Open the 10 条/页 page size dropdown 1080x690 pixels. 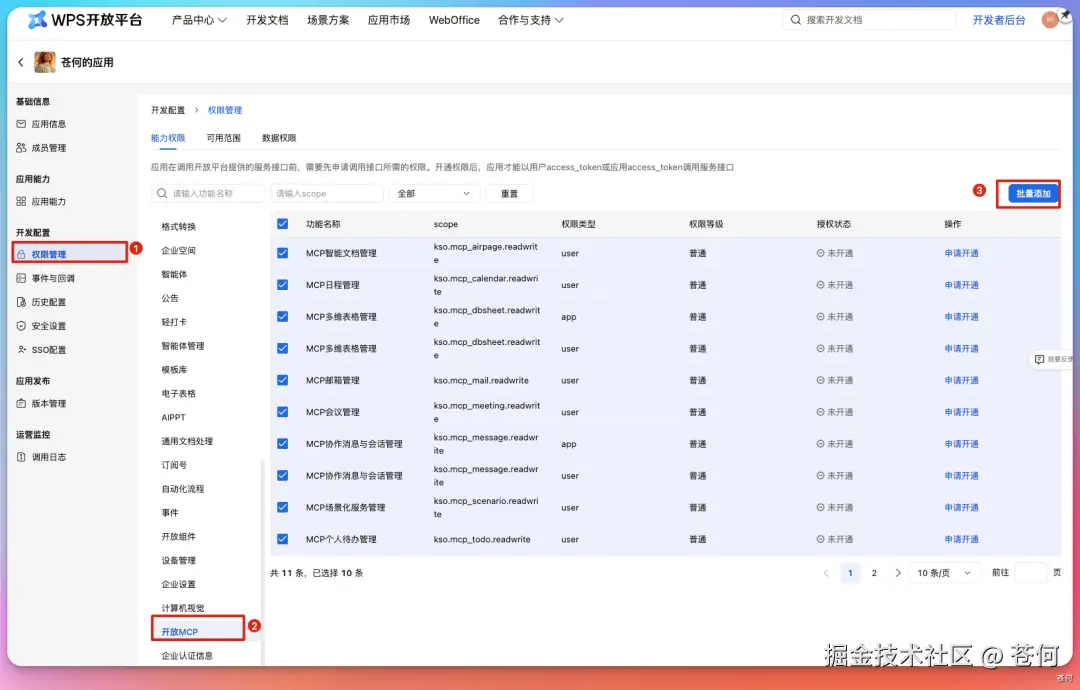coord(944,573)
